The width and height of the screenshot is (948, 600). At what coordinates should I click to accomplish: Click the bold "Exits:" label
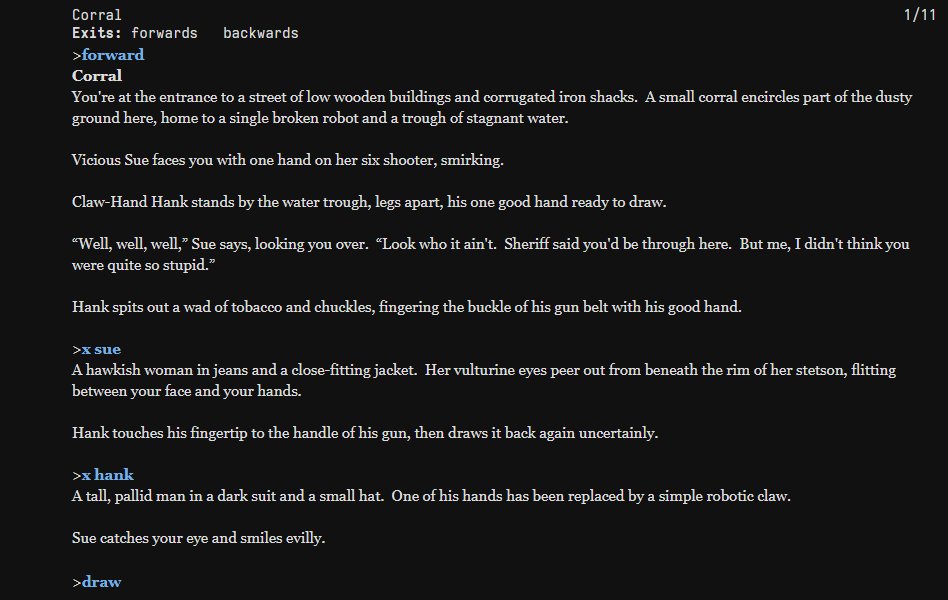point(97,33)
